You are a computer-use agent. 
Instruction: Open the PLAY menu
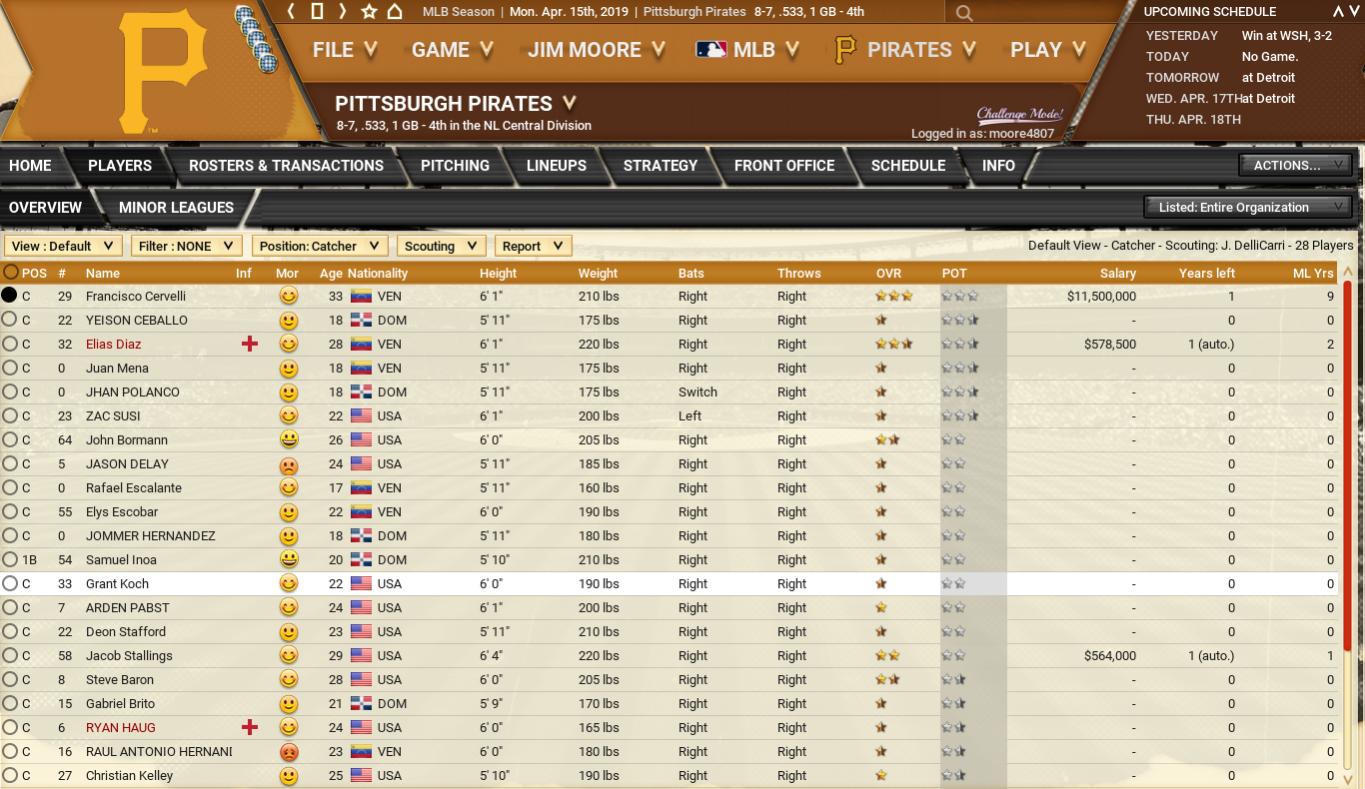click(x=1049, y=50)
